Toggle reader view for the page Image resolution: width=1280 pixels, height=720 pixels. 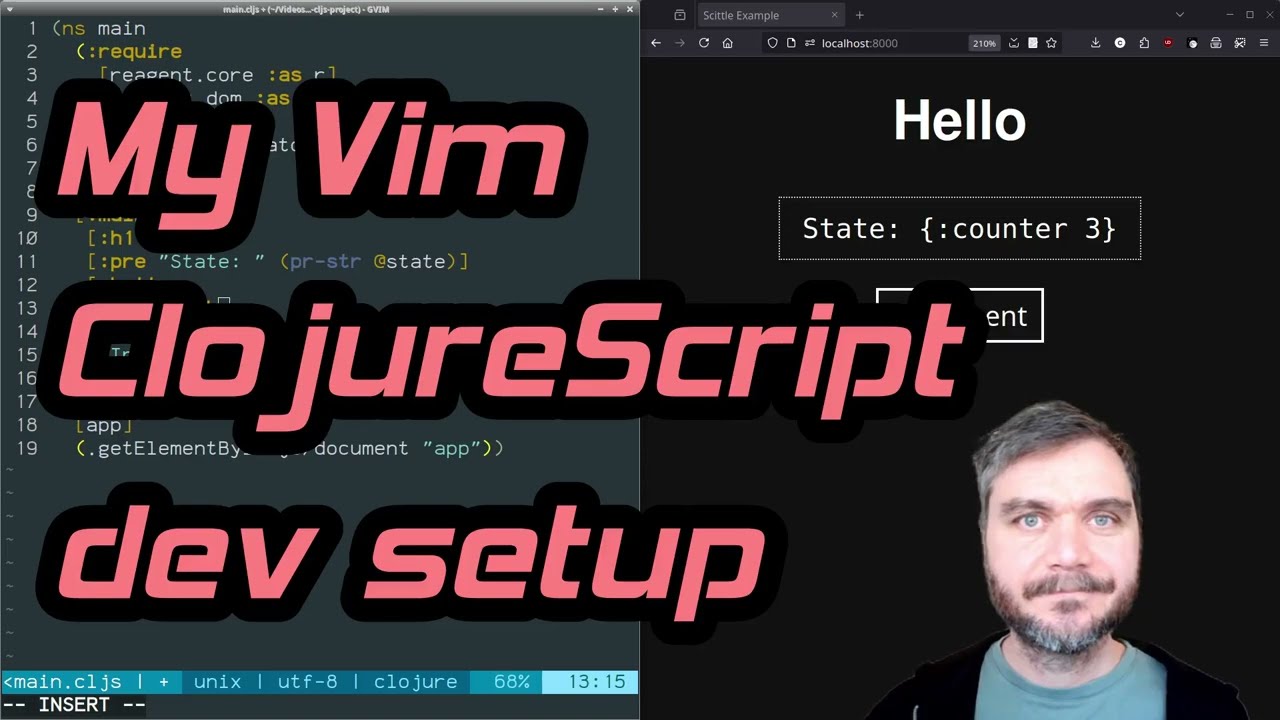[x=1033, y=43]
